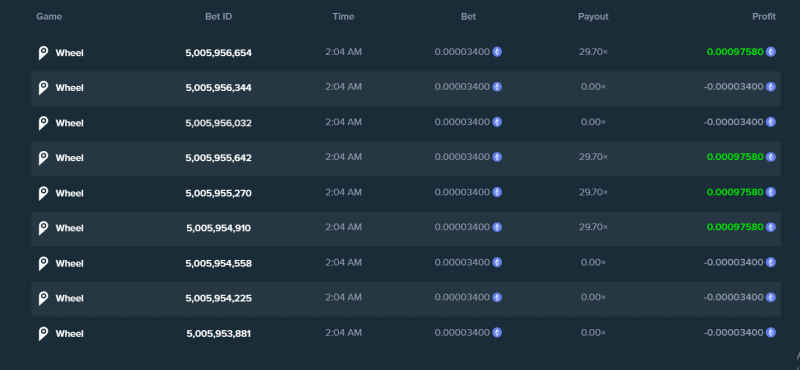Click Ethereum icon in Profit column, row 5,005,956,654

tap(770, 52)
